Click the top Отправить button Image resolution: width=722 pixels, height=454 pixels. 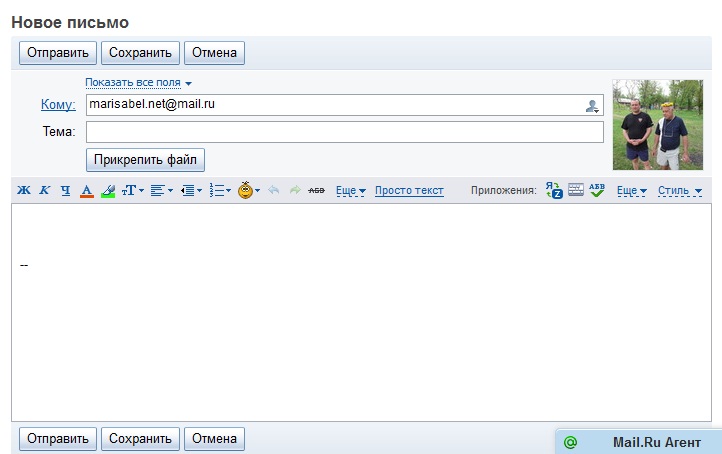57,52
